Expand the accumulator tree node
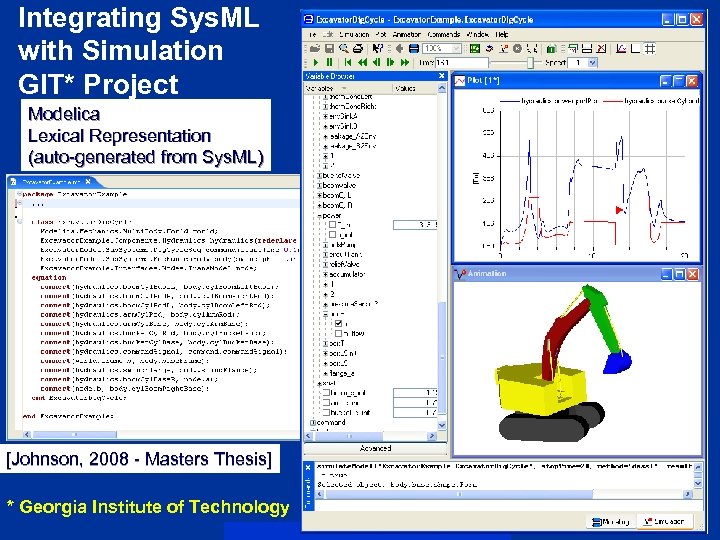The width and height of the screenshot is (720, 540). point(326,274)
